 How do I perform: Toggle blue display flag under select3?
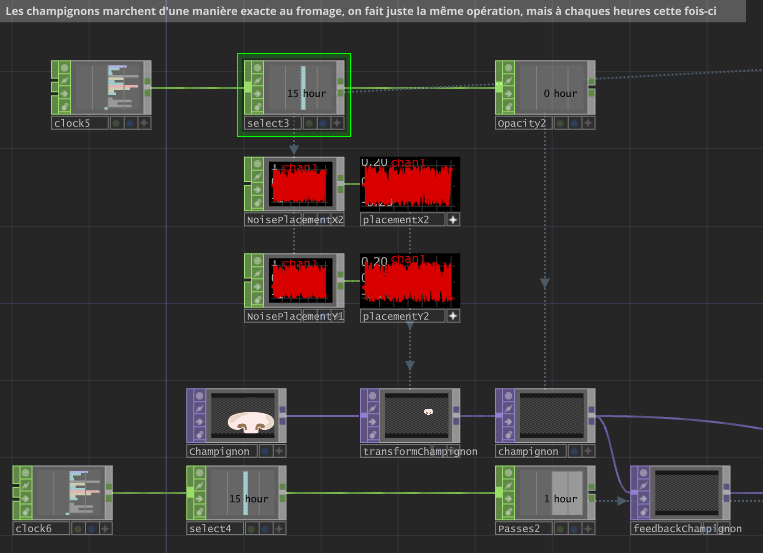[x=323, y=123]
